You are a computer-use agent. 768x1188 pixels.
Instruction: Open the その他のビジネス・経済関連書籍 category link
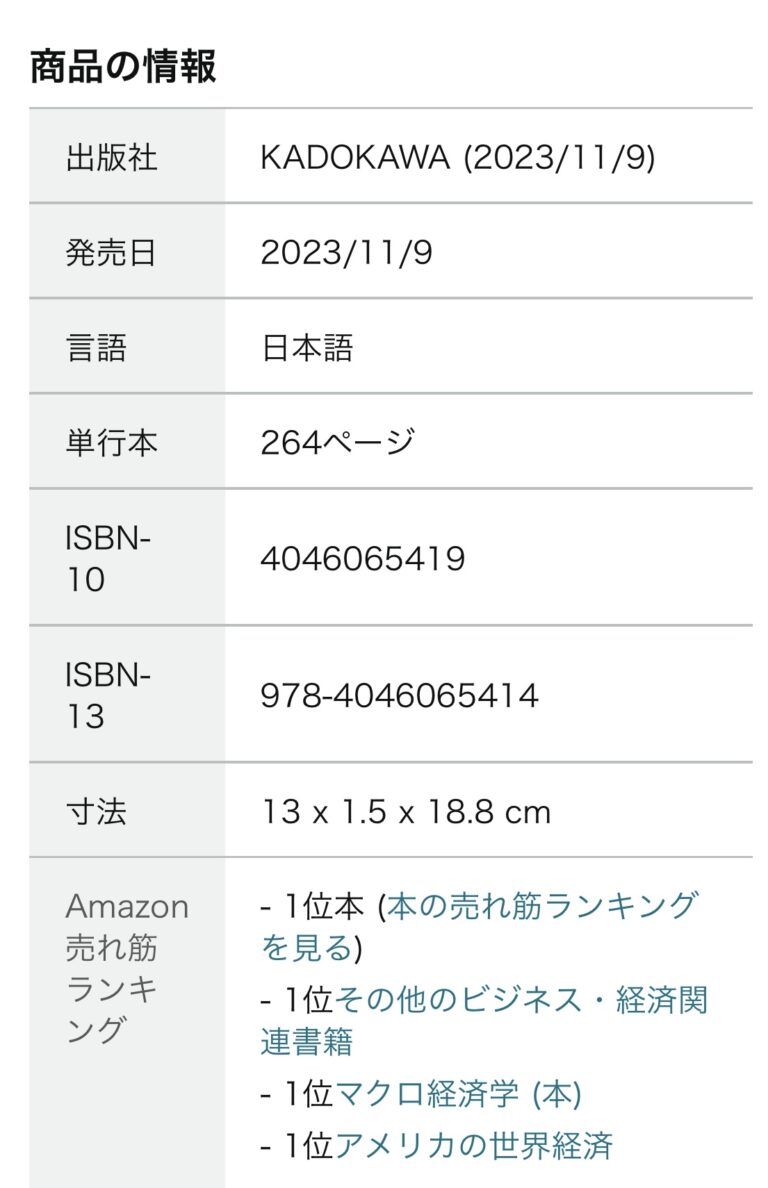520,1001
